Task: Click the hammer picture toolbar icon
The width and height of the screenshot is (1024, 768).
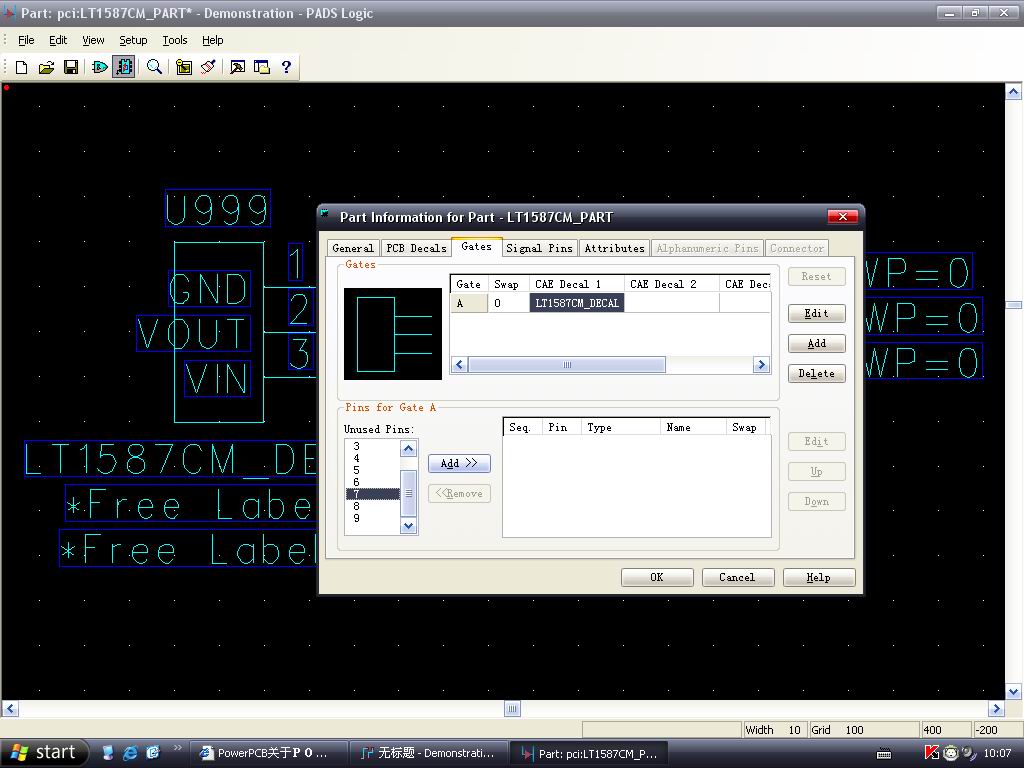Action: click(x=237, y=67)
